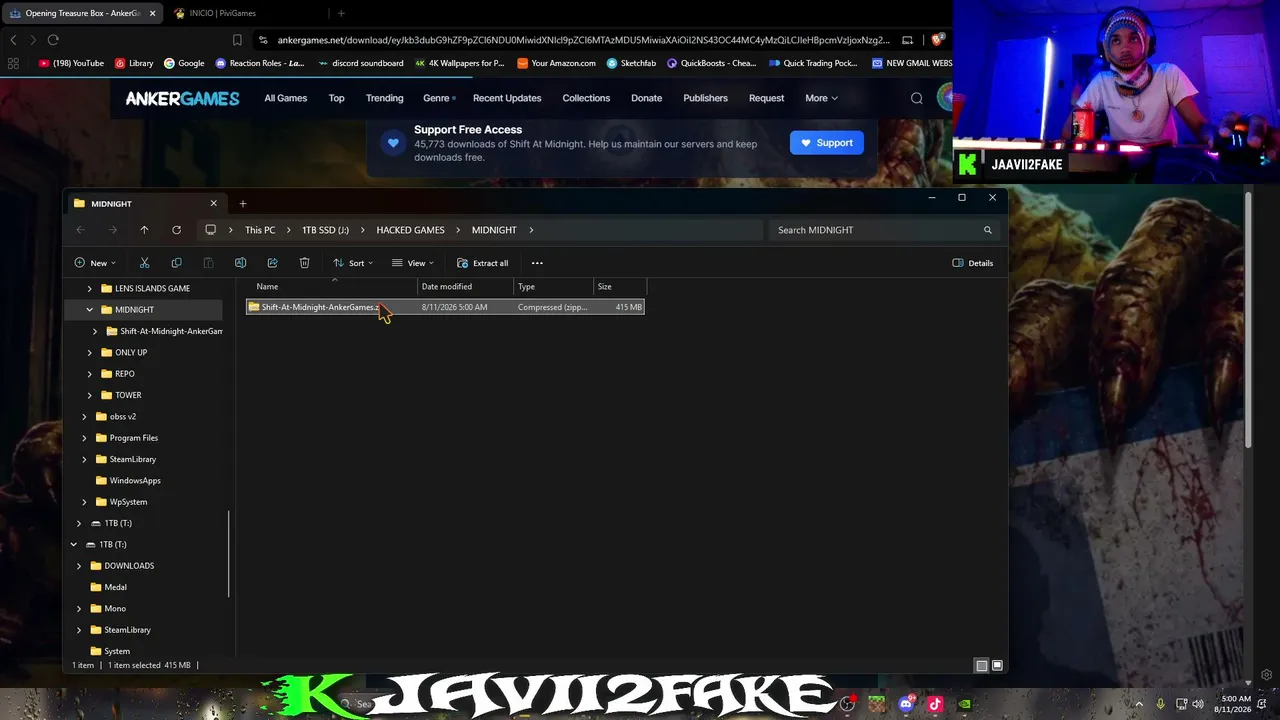Copy the selected file via toolbar icon
1280x720 pixels.
176,263
